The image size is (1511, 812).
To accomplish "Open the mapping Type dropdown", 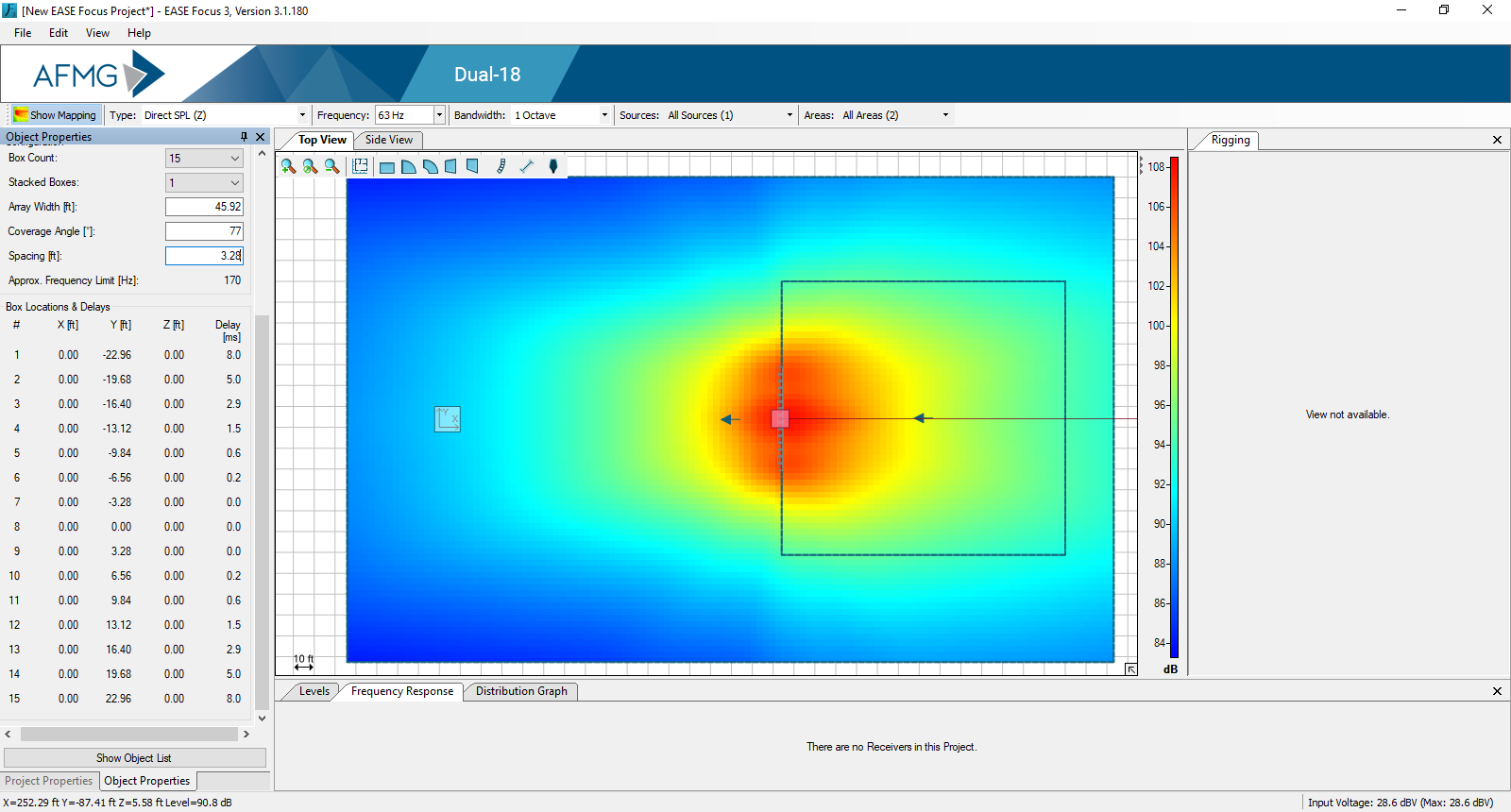I will [302, 115].
